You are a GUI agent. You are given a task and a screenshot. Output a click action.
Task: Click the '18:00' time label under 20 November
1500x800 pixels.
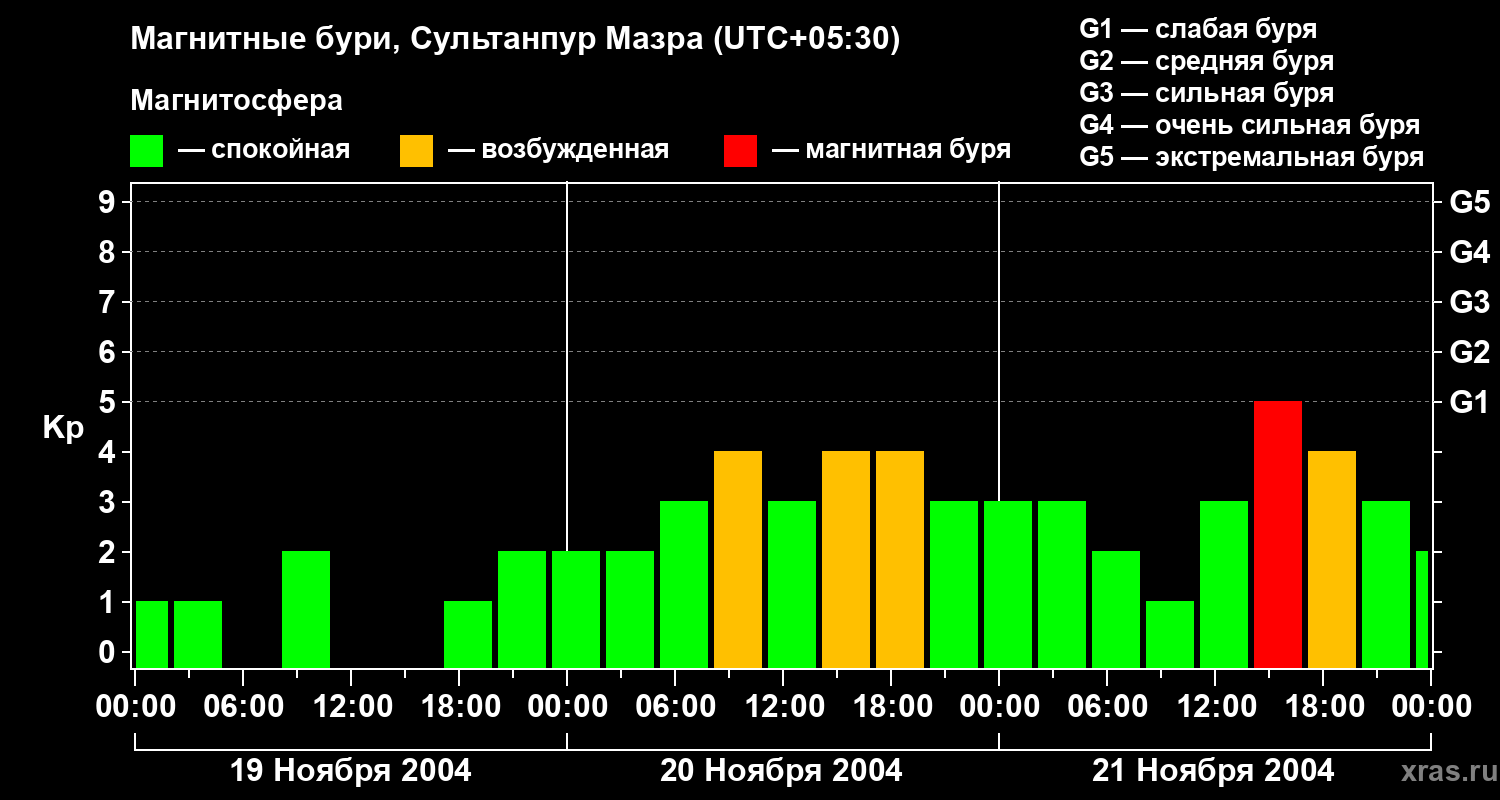[891, 707]
